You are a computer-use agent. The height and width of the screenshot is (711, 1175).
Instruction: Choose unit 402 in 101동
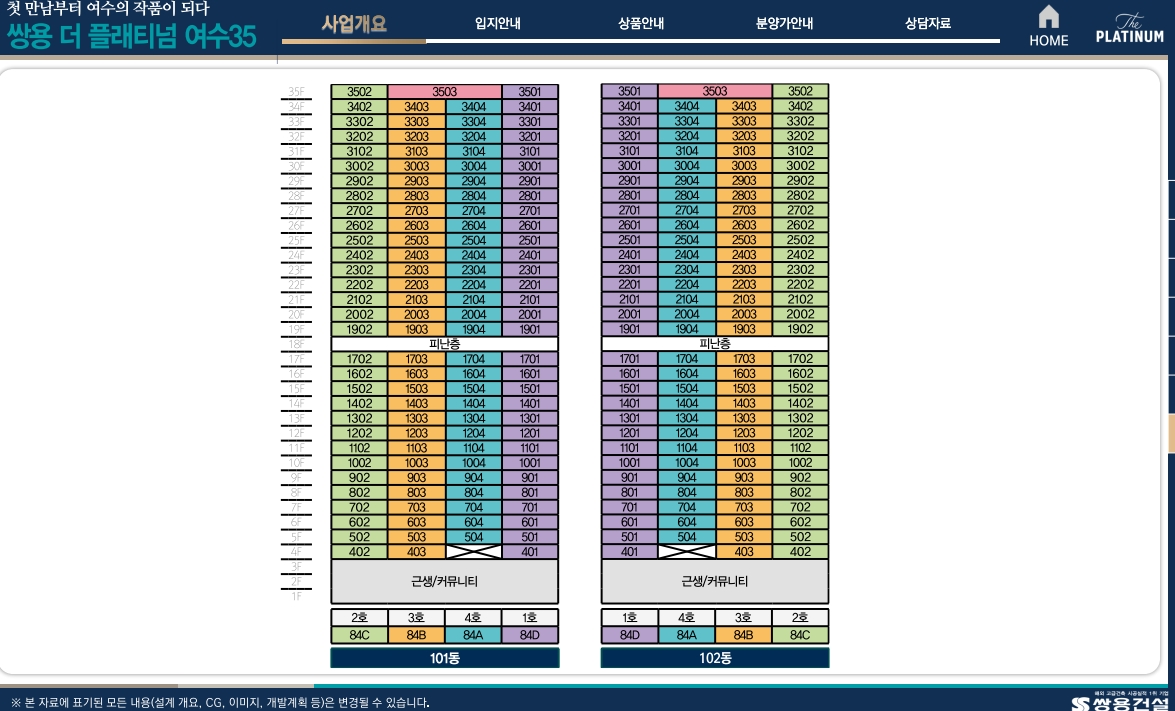(360, 551)
